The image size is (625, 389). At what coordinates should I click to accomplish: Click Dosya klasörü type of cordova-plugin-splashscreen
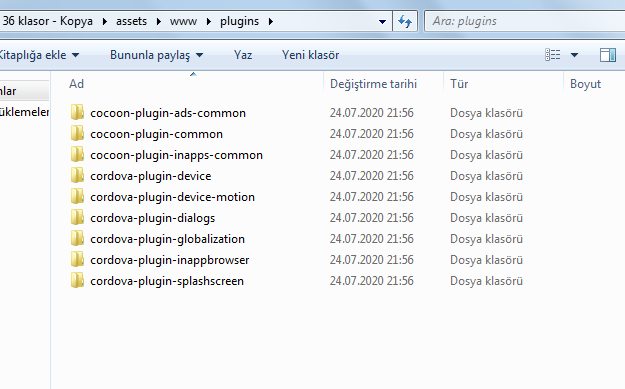[x=486, y=281]
